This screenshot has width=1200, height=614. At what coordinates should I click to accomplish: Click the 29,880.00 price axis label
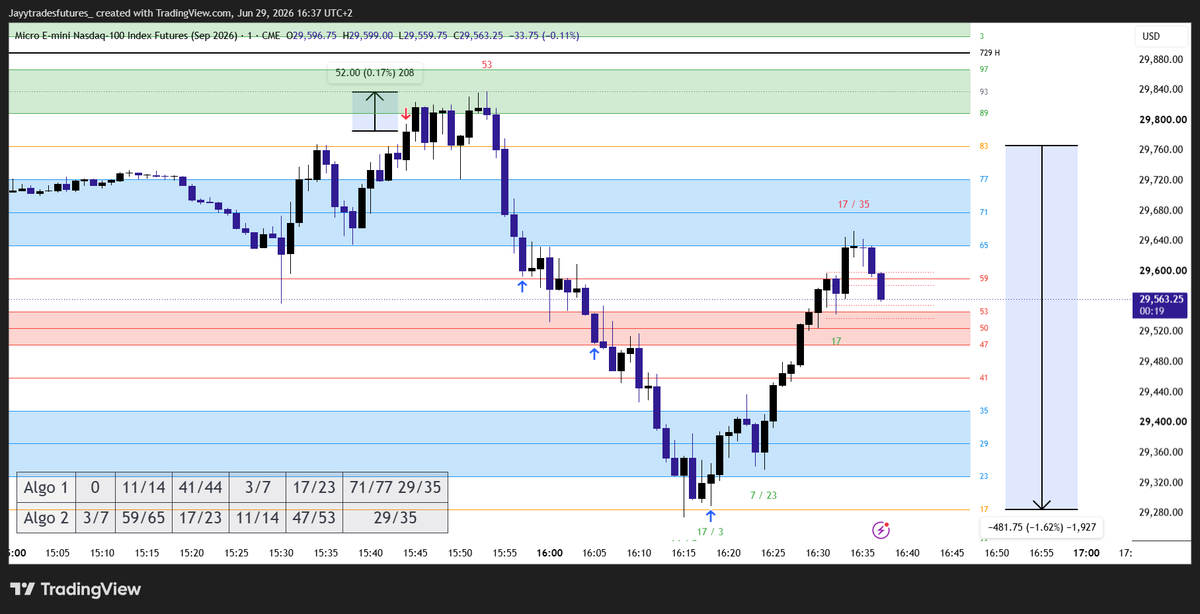tap(1161, 59)
